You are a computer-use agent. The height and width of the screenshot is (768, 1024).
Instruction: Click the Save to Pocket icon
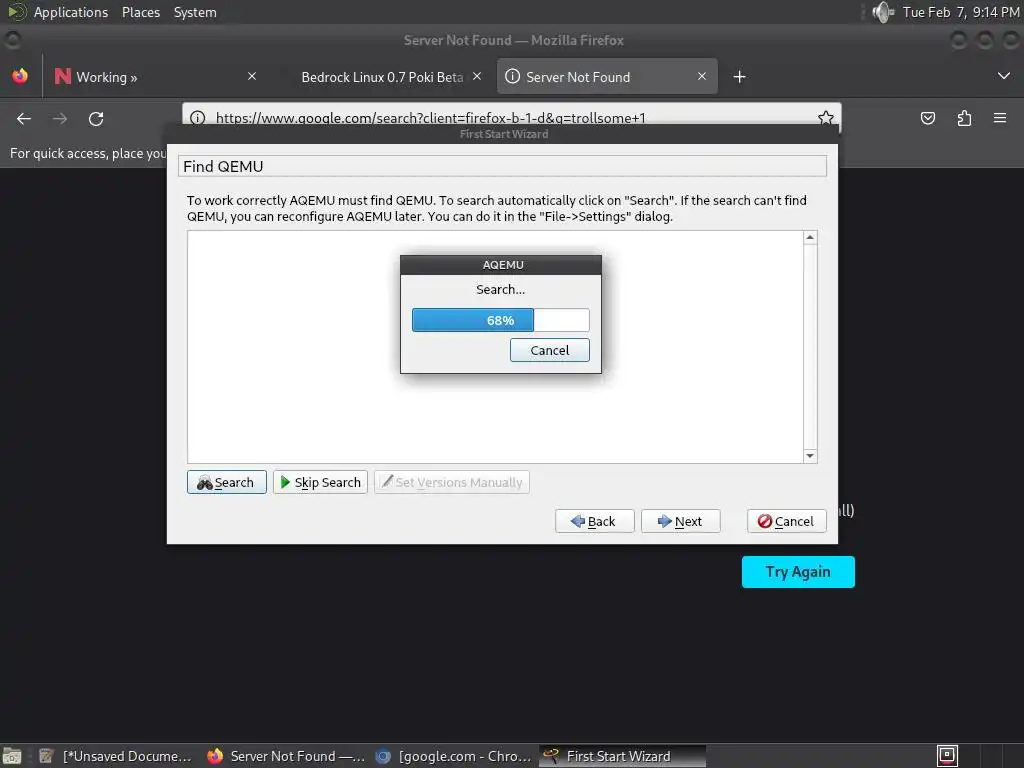coord(928,118)
